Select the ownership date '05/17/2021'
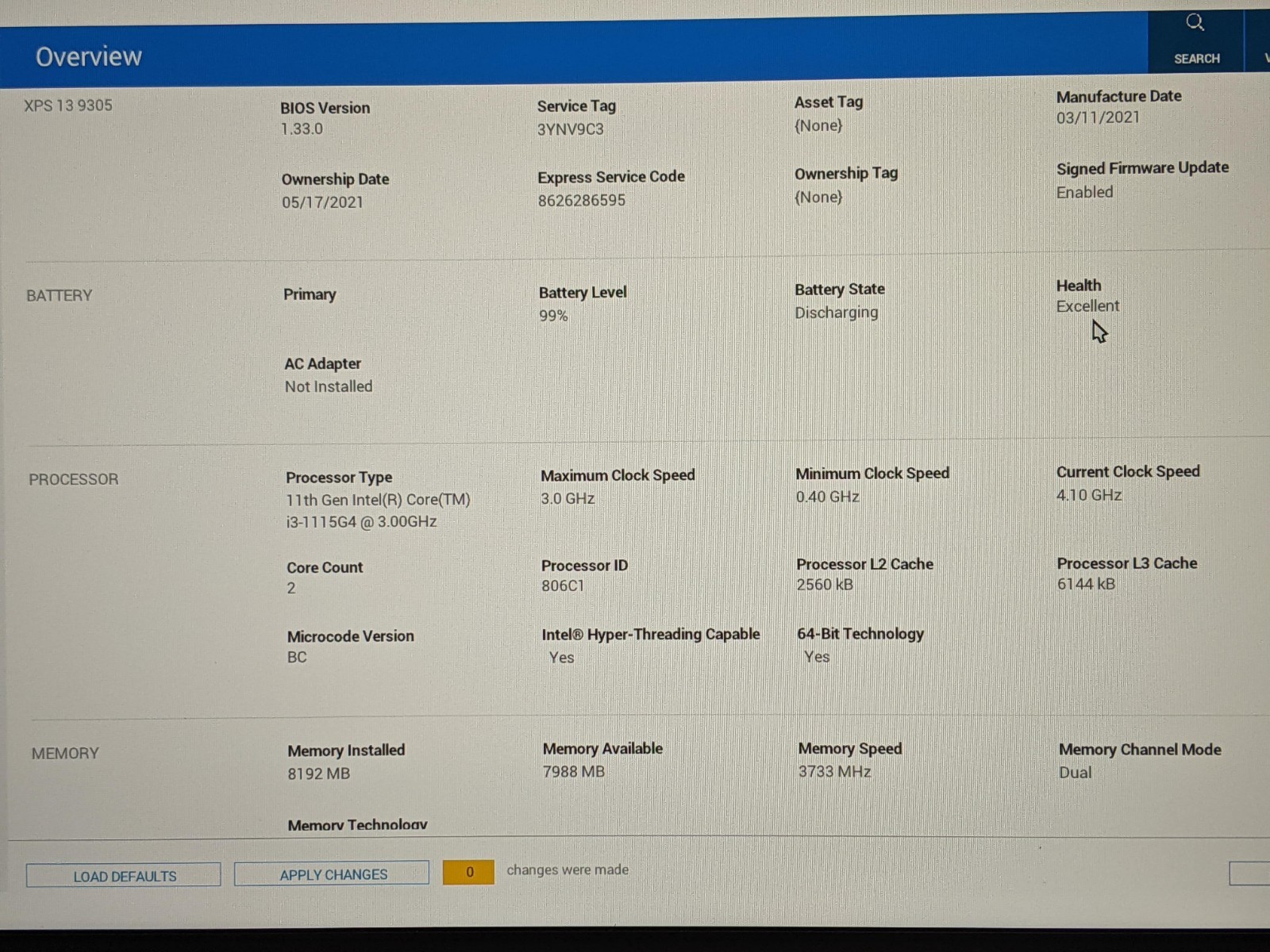The image size is (1270, 952). (x=322, y=202)
